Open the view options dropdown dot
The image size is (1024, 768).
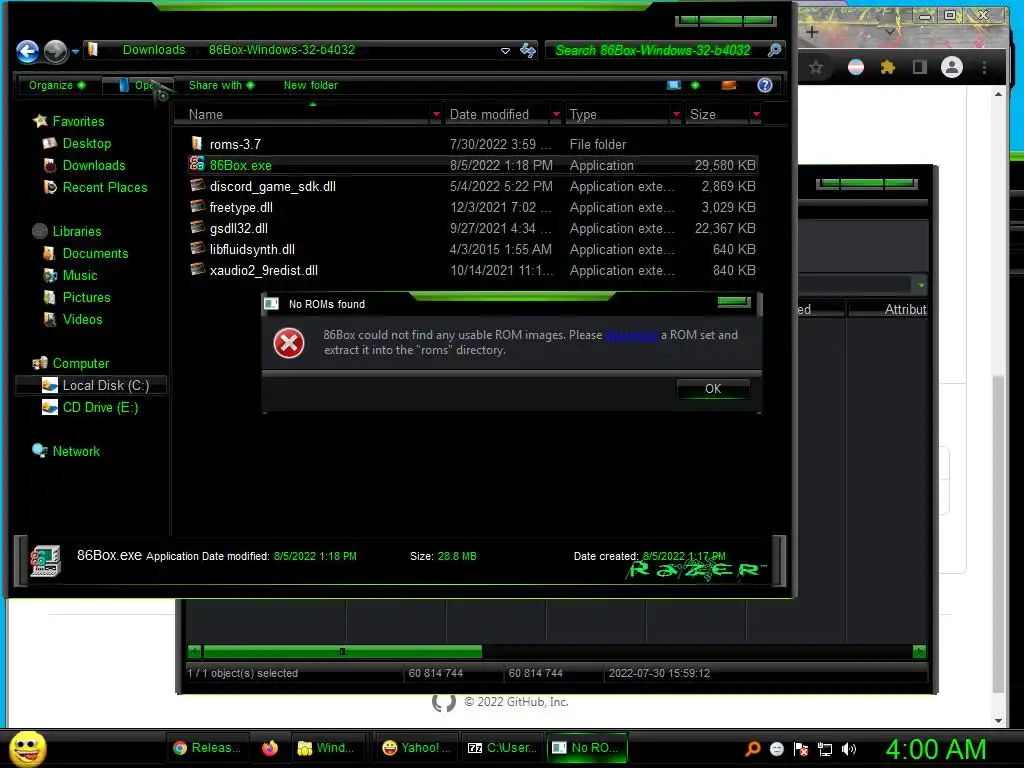point(695,86)
